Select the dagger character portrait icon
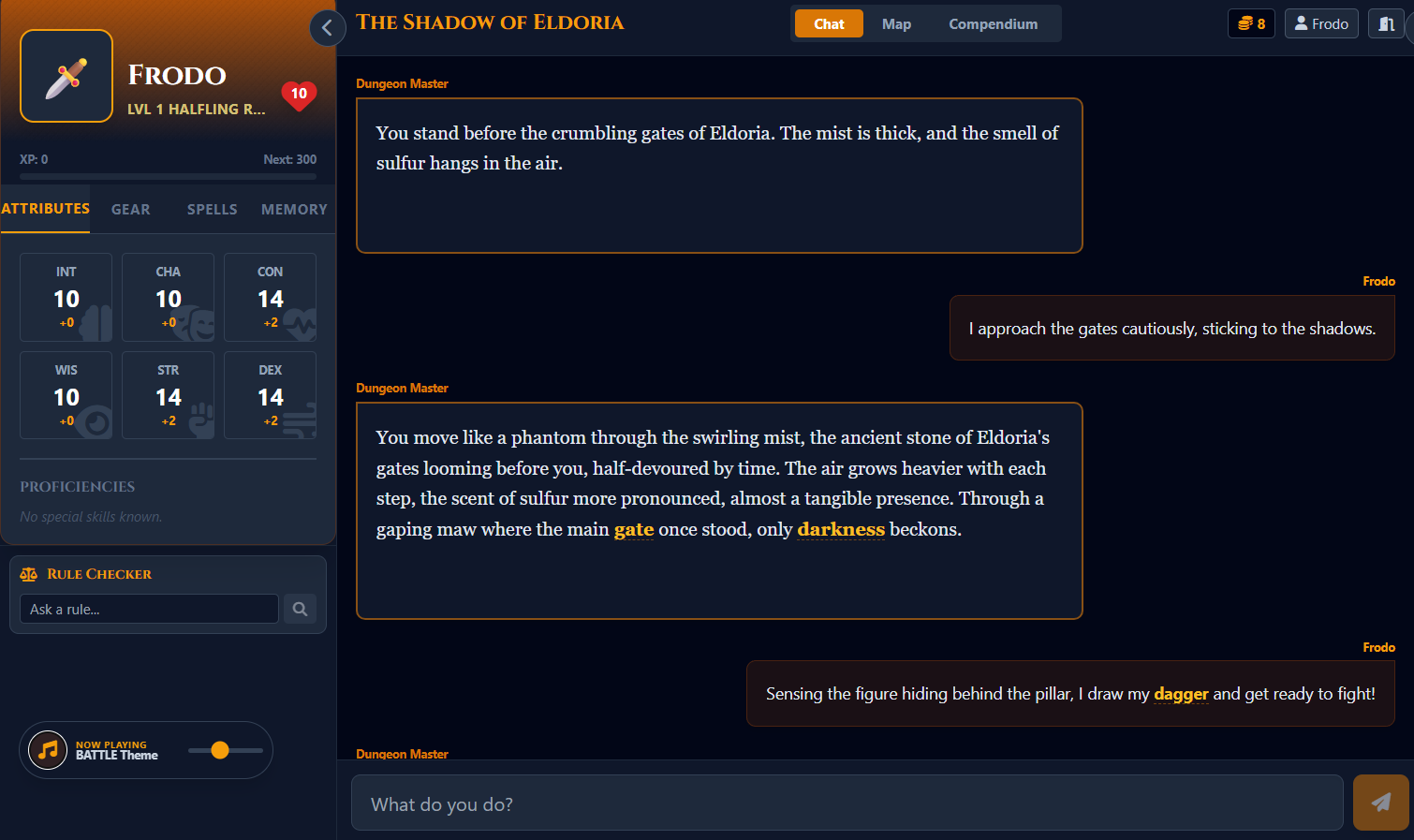Image resolution: width=1414 pixels, height=840 pixels. 66,77
